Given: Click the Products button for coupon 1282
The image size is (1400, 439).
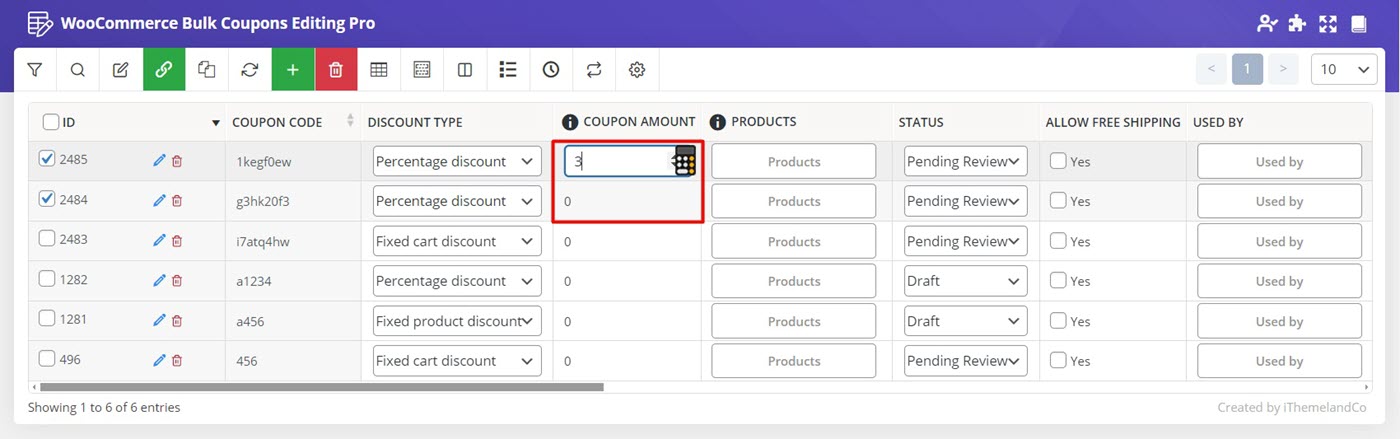Looking at the screenshot, I should (794, 281).
